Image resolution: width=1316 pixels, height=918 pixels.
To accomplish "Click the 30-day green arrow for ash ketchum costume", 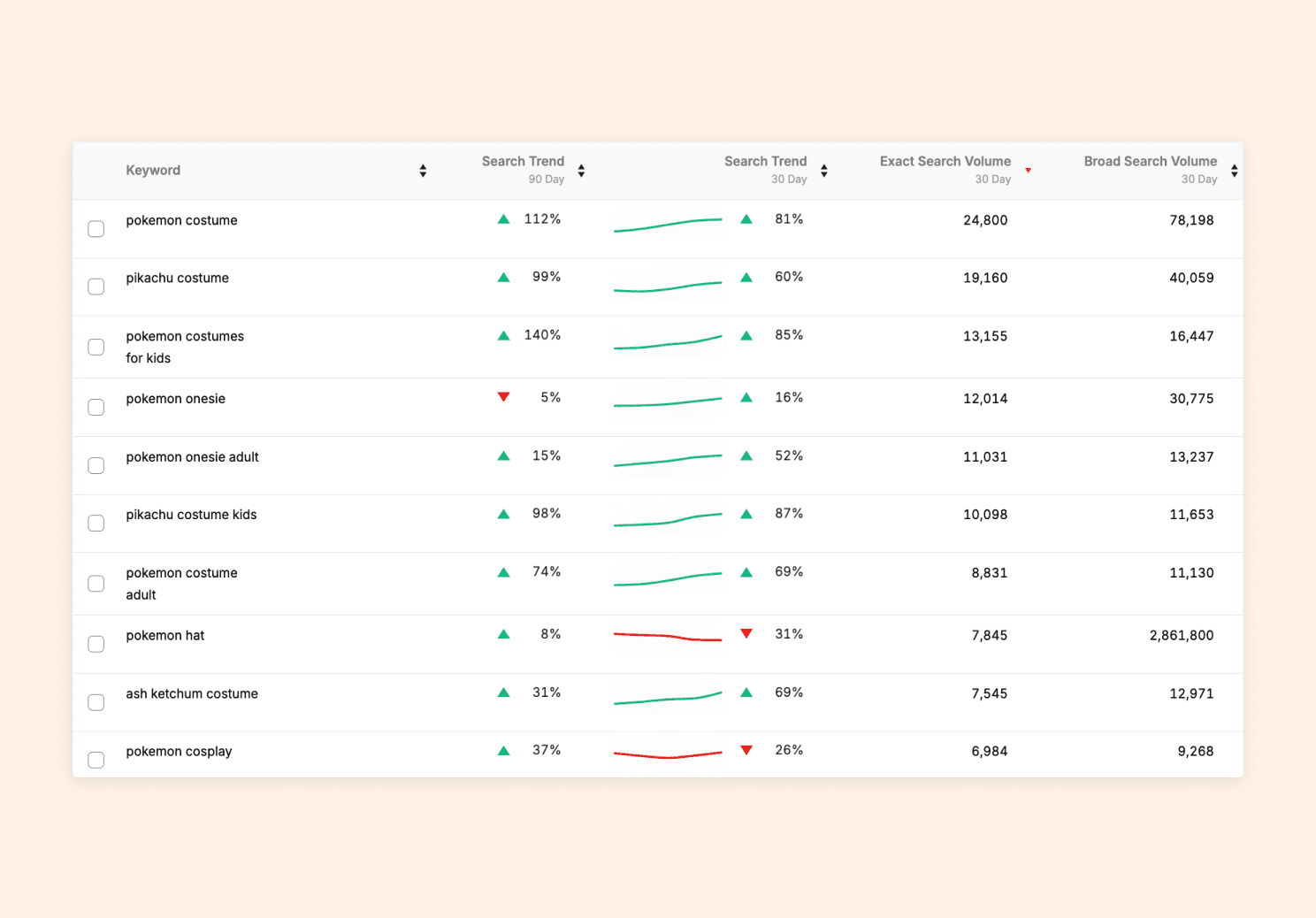I will (746, 692).
